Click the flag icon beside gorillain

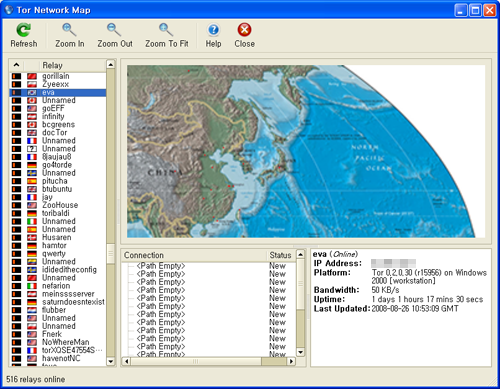point(32,76)
